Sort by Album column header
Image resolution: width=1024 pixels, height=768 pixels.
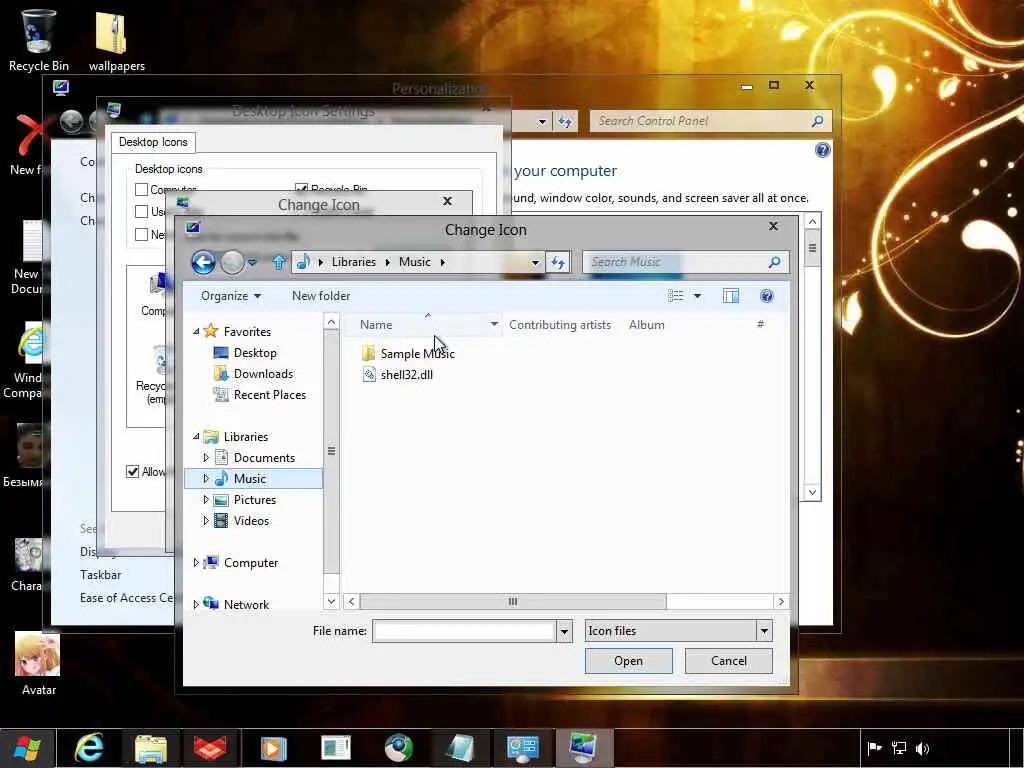[647, 325]
